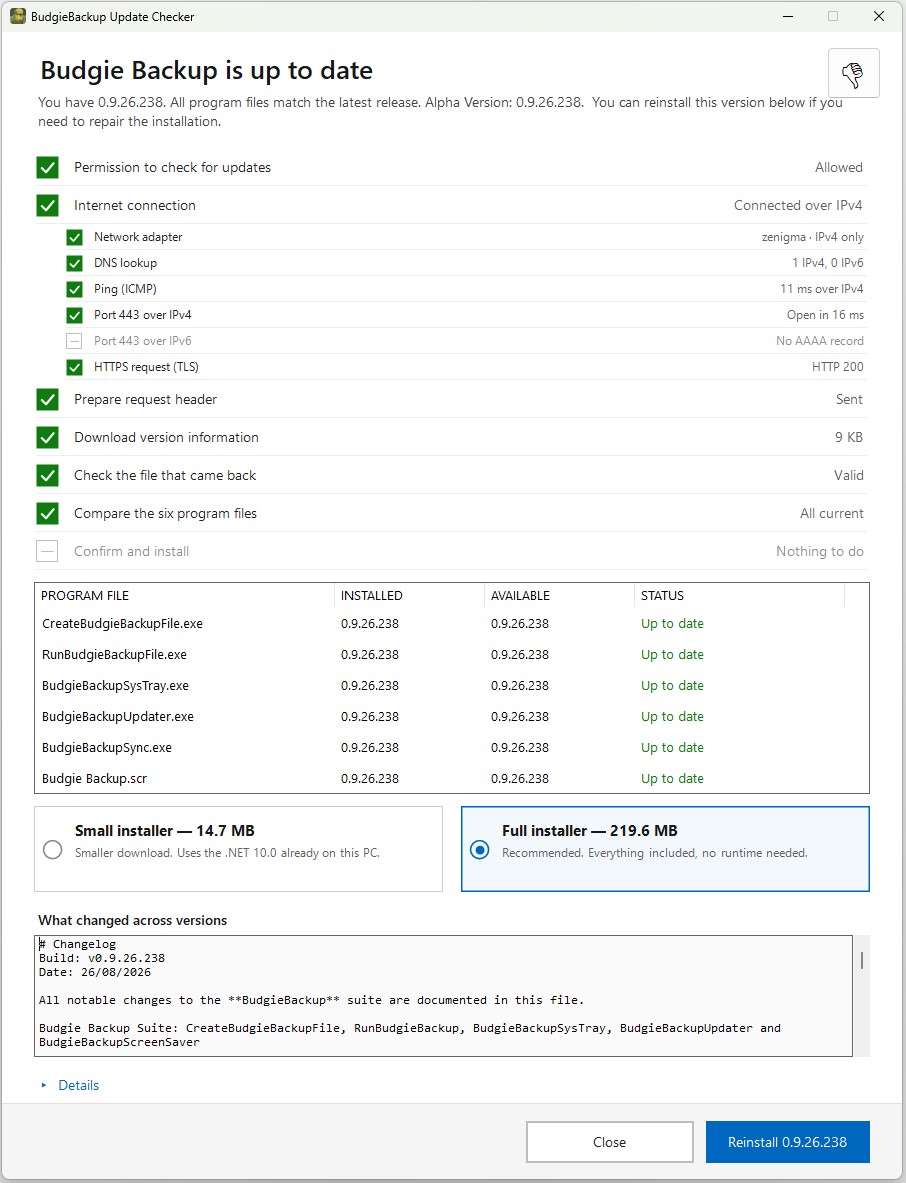Select the RunBudgieBackupFile.exe row
This screenshot has height=1183, width=906.
click(x=451, y=655)
